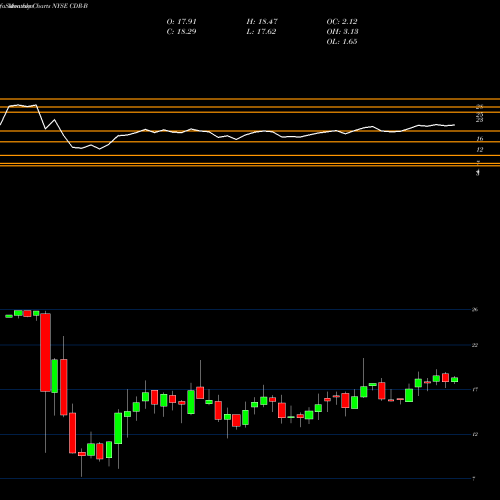The image size is (500, 500).
Task: Click the "OC: 2.12" reading
Action: pyautogui.click(x=342, y=21)
